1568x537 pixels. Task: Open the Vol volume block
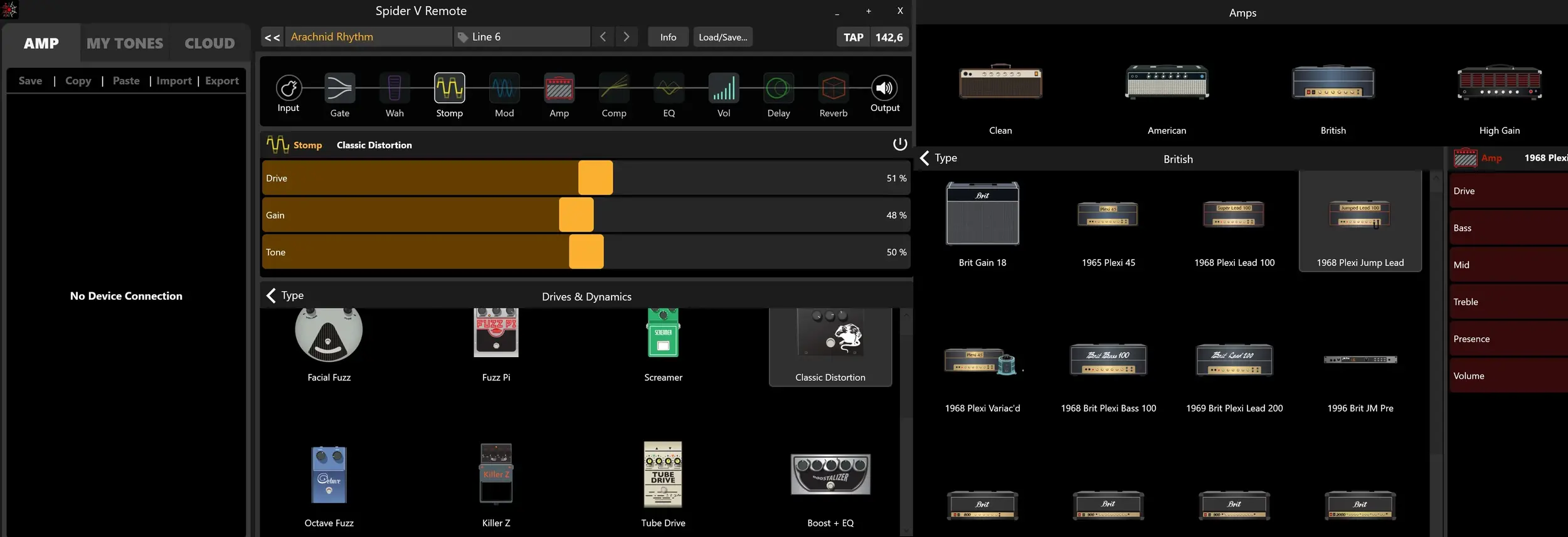tap(724, 88)
